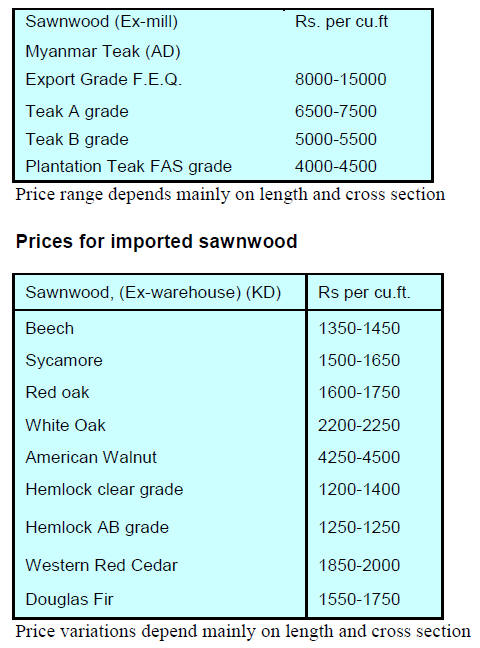
Task: Click the White Oak price 2200-2250
Action: pyautogui.click(x=359, y=425)
